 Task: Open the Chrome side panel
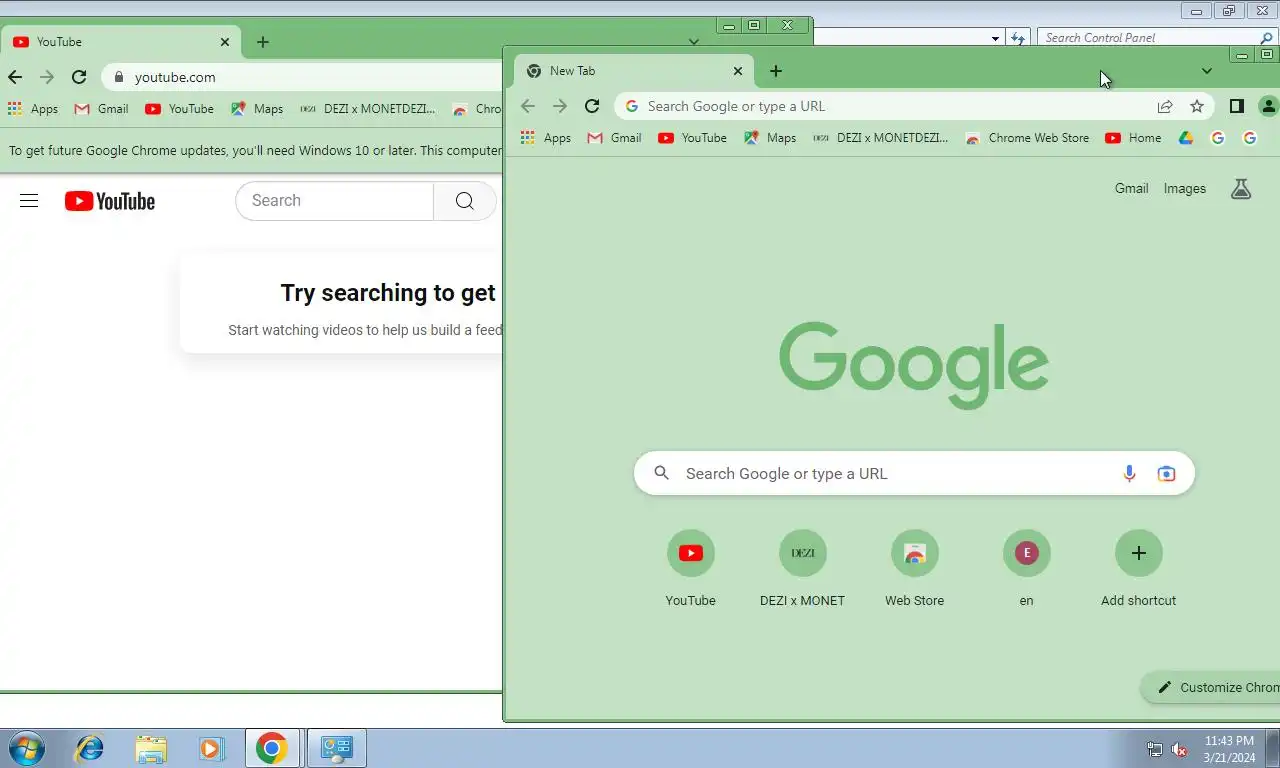1236,106
